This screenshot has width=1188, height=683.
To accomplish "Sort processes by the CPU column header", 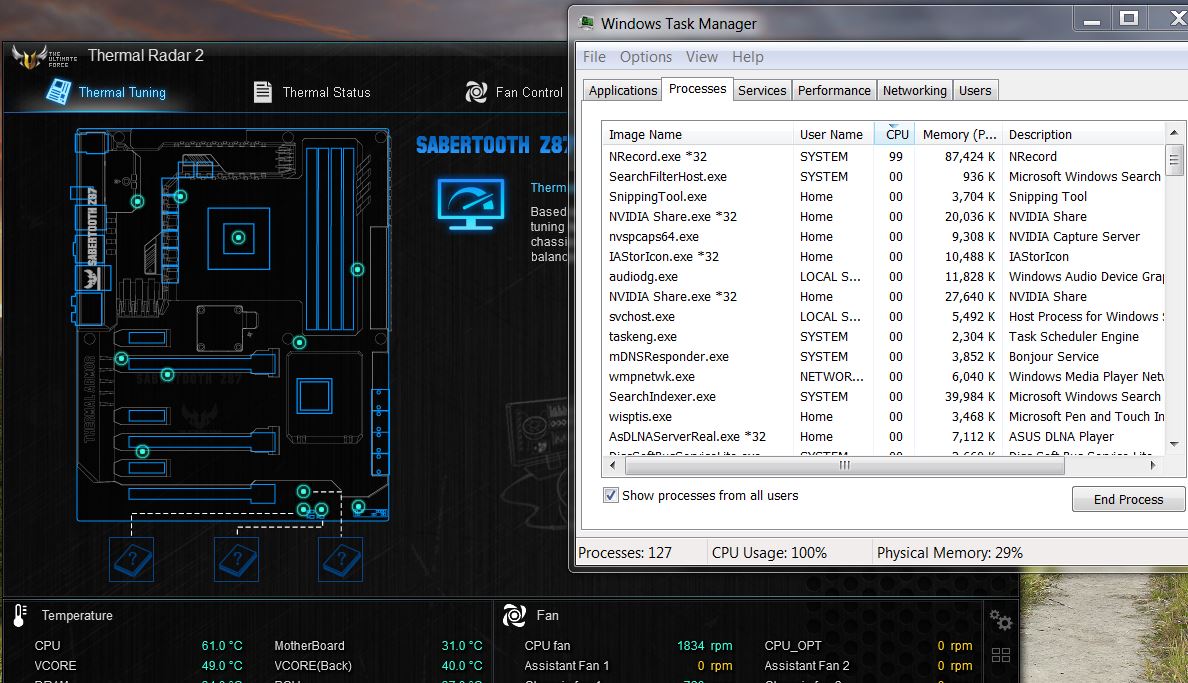I will [894, 134].
